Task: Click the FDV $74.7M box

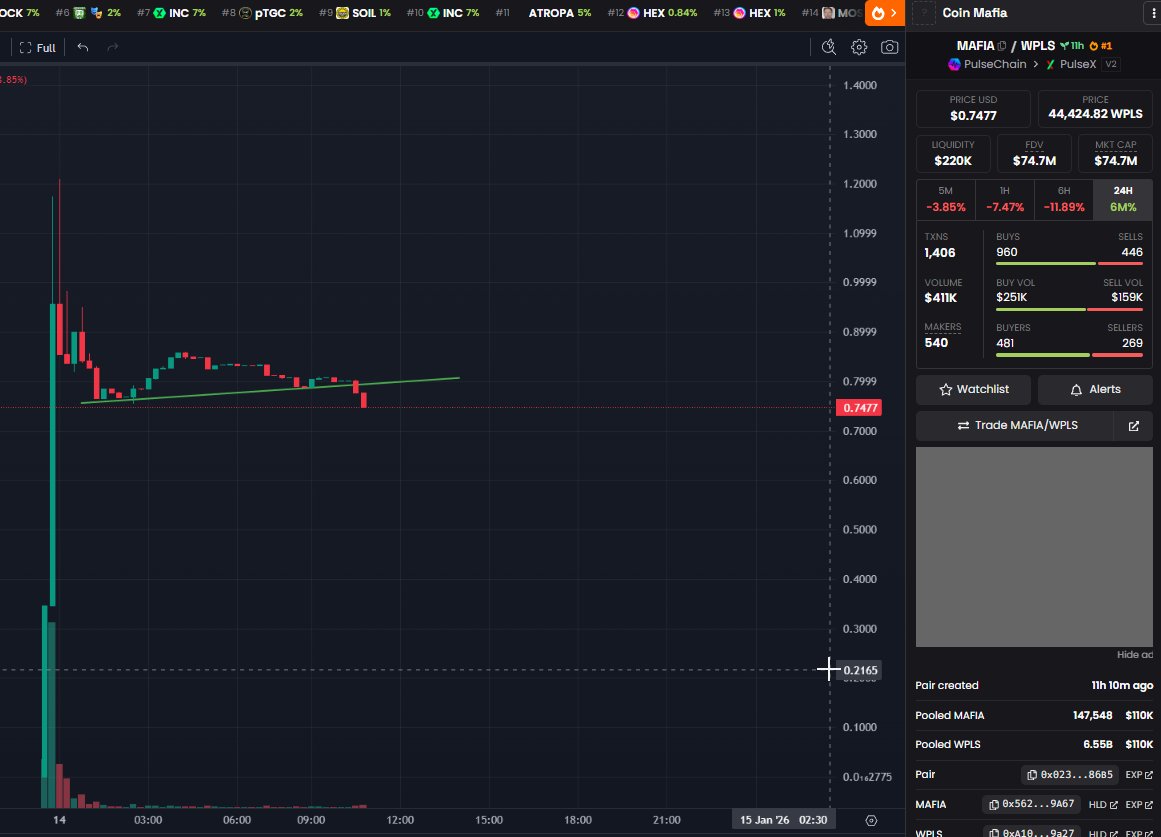Action: coord(1034,153)
